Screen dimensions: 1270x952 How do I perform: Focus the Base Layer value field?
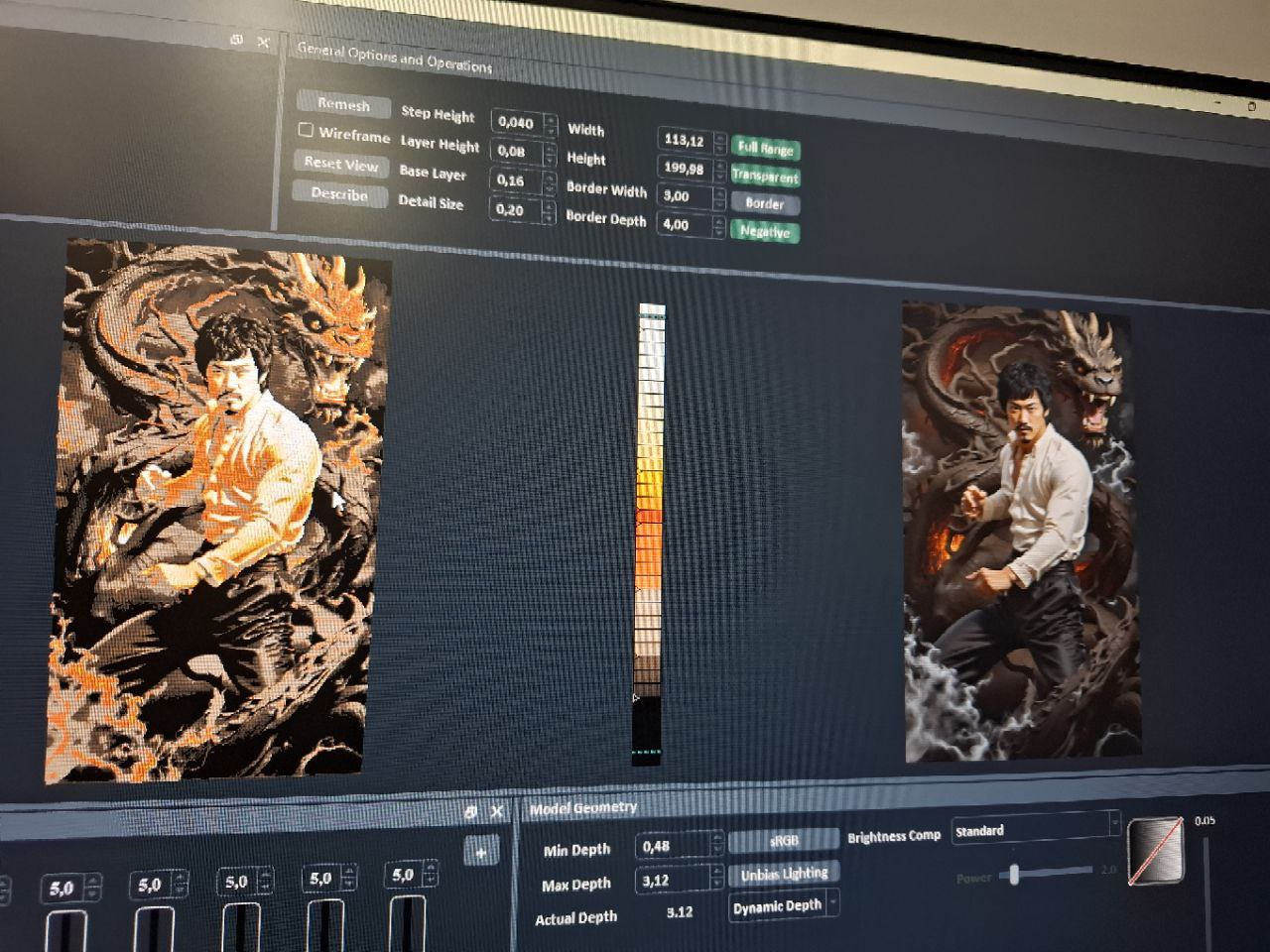515,180
